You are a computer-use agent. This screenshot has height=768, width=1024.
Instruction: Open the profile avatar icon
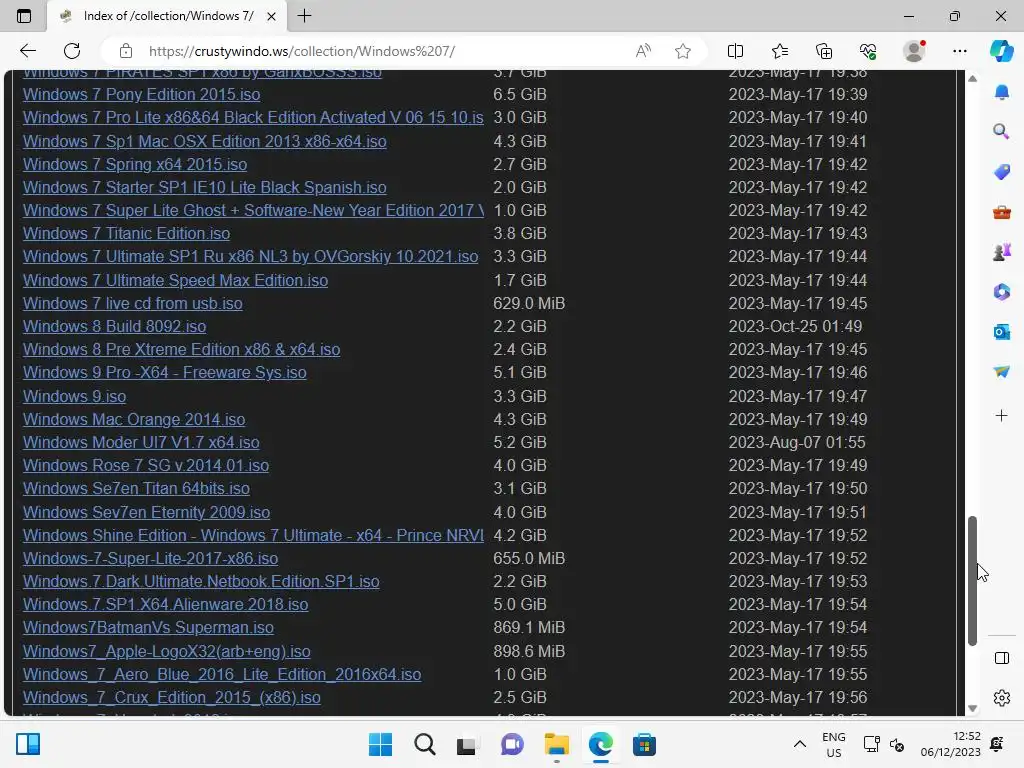[x=914, y=51]
